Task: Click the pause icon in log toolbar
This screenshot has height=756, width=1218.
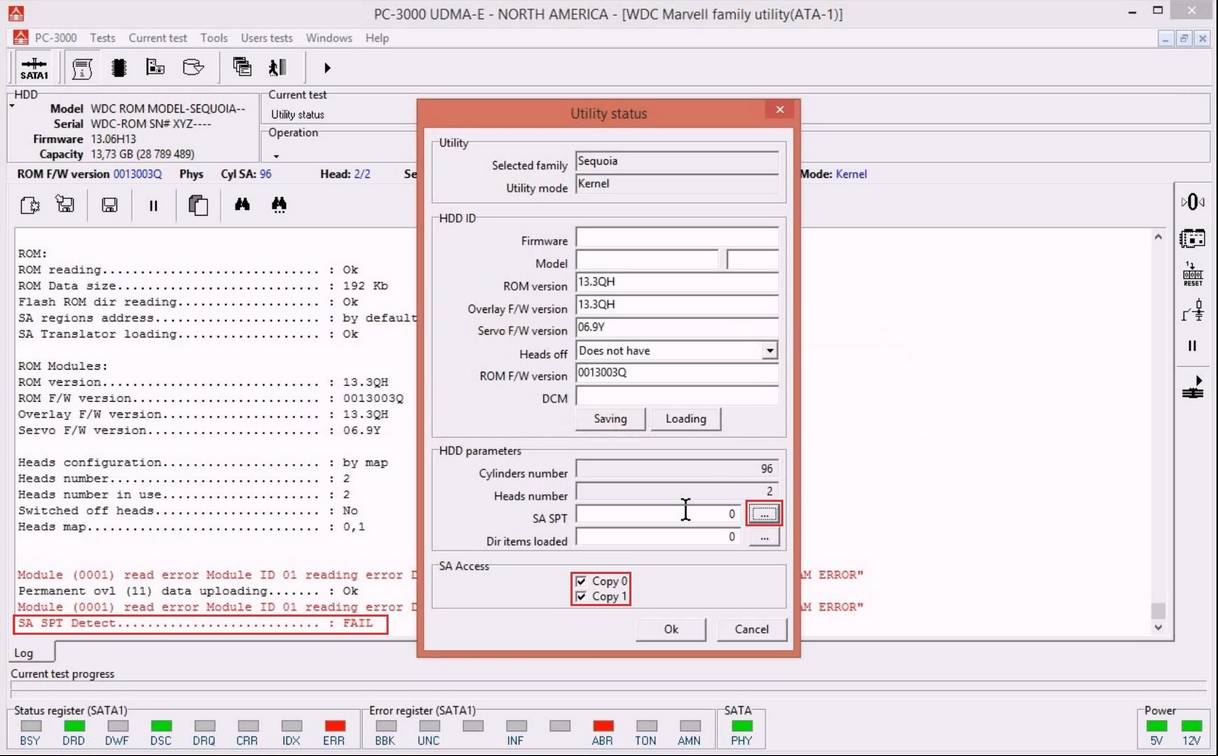Action: coord(153,205)
